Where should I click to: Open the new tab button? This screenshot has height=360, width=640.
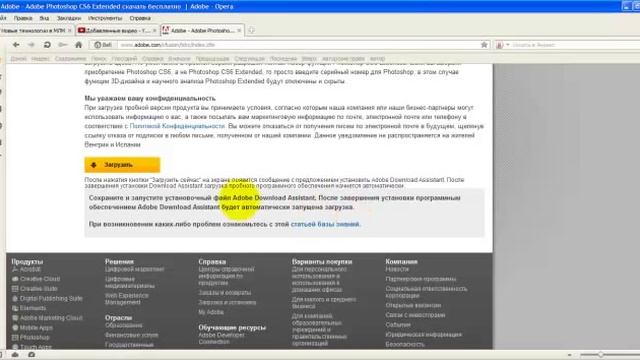(251, 30)
